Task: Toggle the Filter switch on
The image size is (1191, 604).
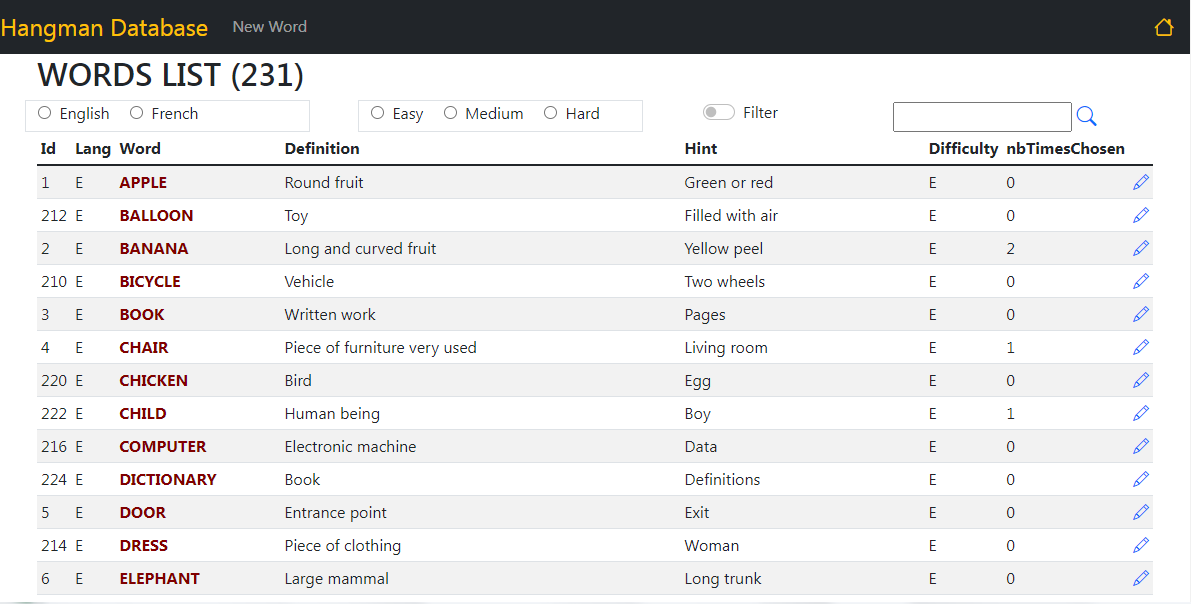Action: (x=719, y=112)
